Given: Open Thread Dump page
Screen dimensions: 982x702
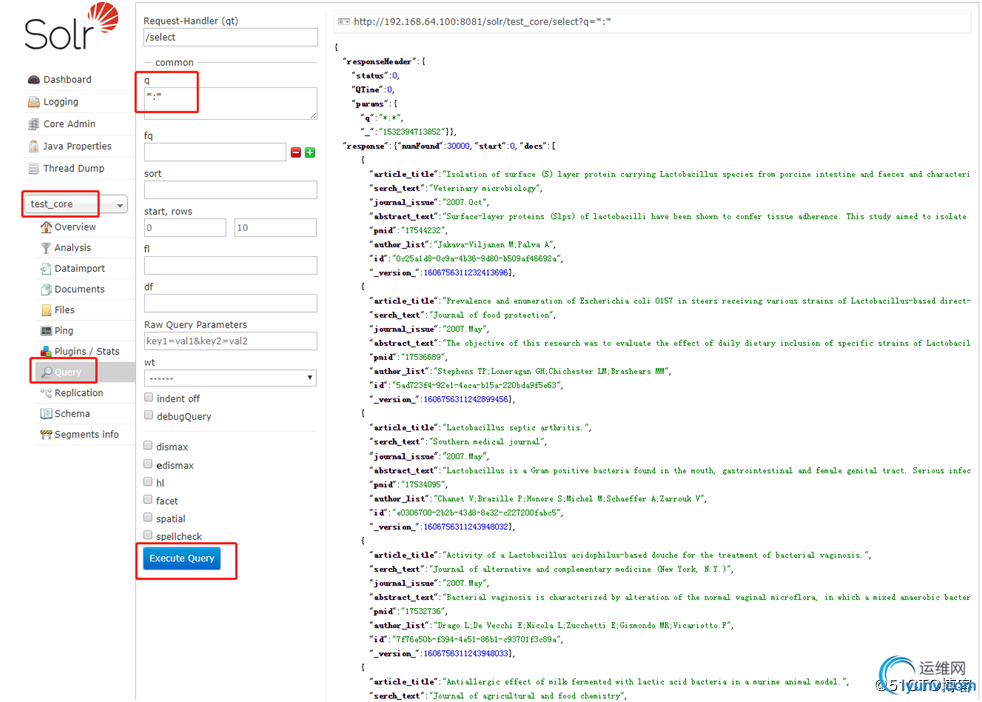Looking at the screenshot, I should (74, 168).
